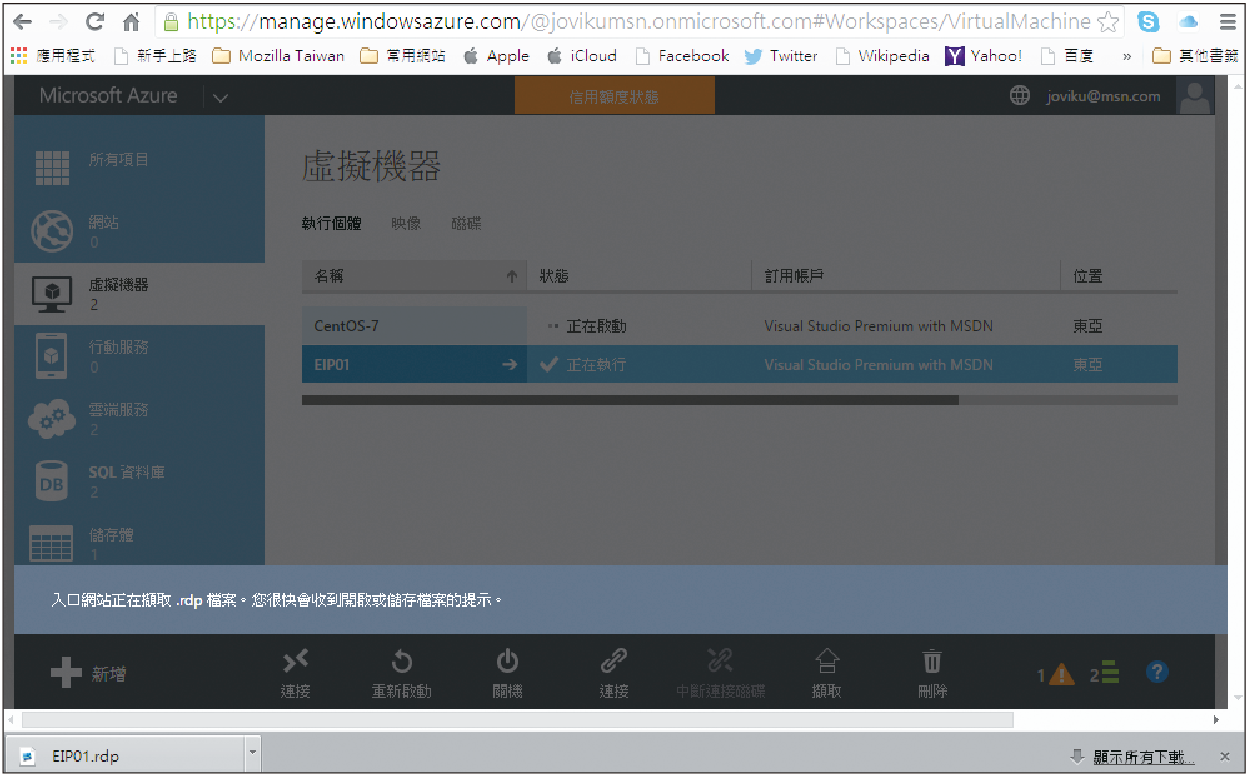Viewport: 1249px width, 777px height.
Task: Select the EIP01 virtual machine name
Action: point(332,365)
